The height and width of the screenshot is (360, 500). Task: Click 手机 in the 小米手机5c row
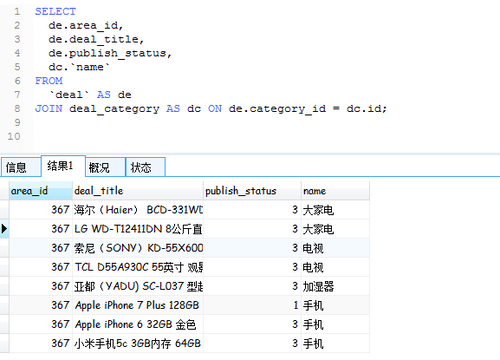click(335, 343)
